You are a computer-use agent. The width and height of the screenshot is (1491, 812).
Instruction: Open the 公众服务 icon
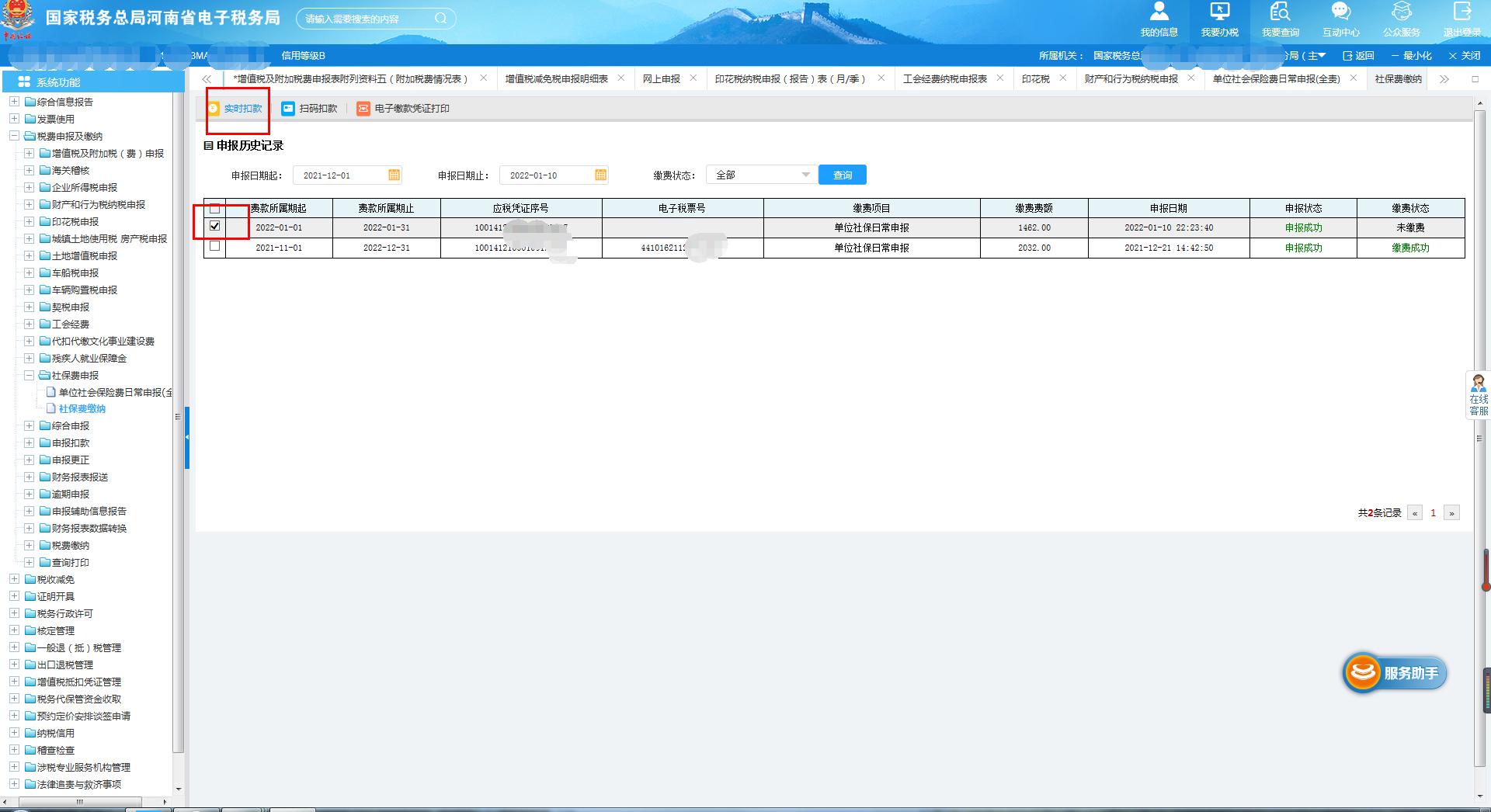(1401, 13)
